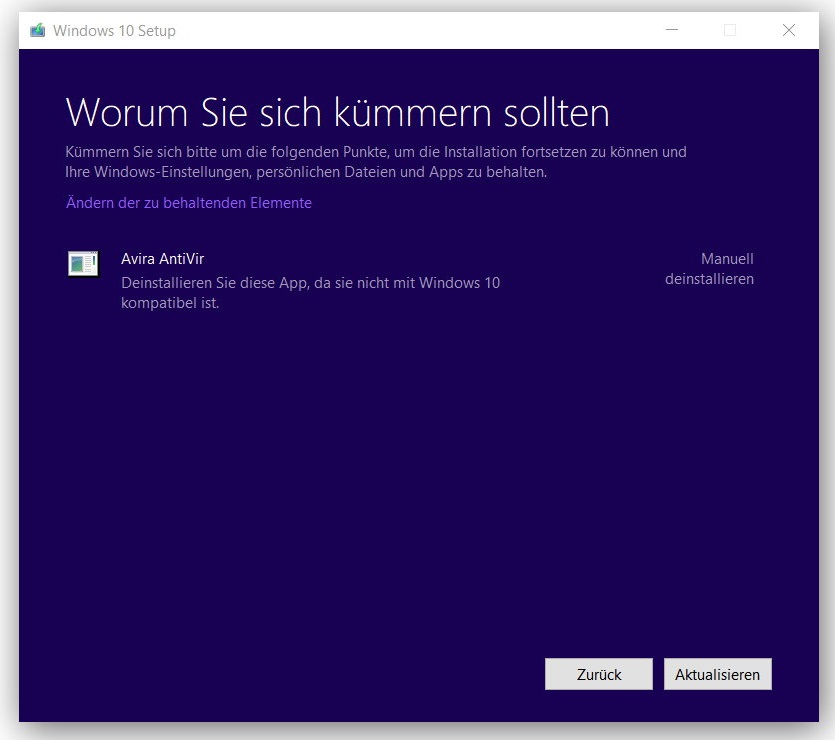Viewport: 835px width, 740px height.
Task: Click the Aktualisieren button
Action: [717, 674]
